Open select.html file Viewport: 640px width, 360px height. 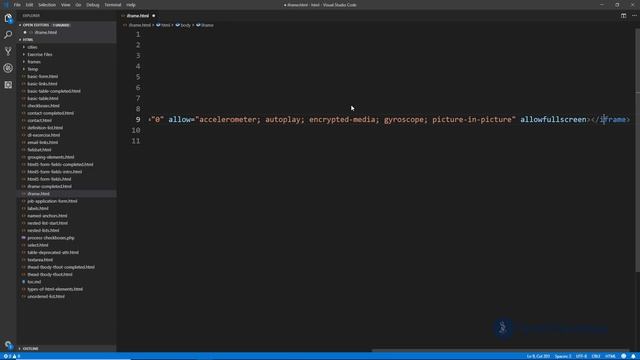38,245
